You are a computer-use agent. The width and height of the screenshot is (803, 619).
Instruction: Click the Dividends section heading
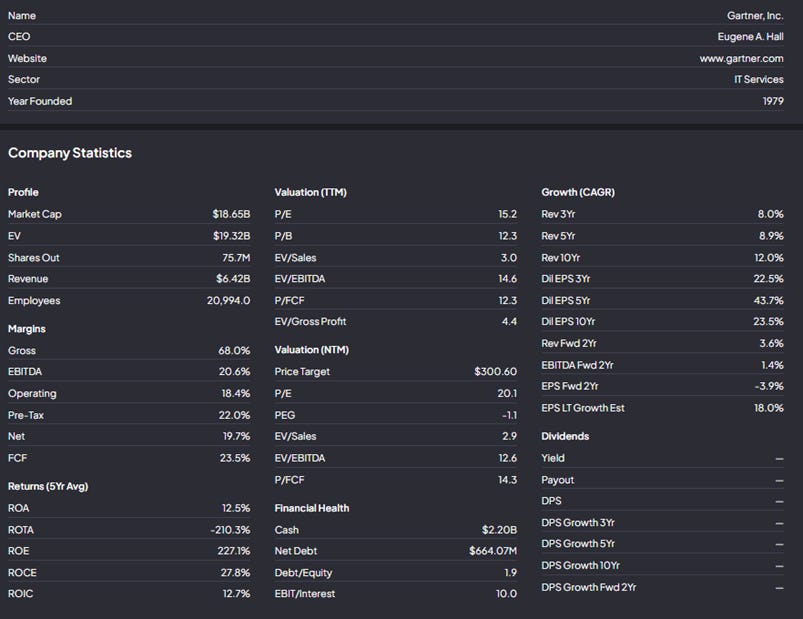pos(565,436)
